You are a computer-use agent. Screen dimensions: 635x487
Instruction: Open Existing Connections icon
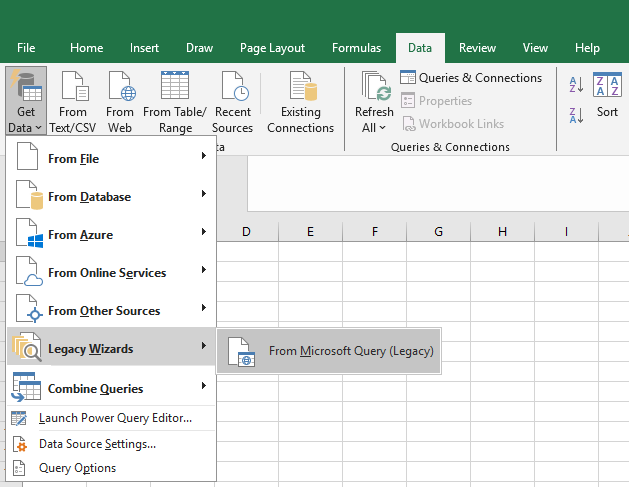(303, 86)
